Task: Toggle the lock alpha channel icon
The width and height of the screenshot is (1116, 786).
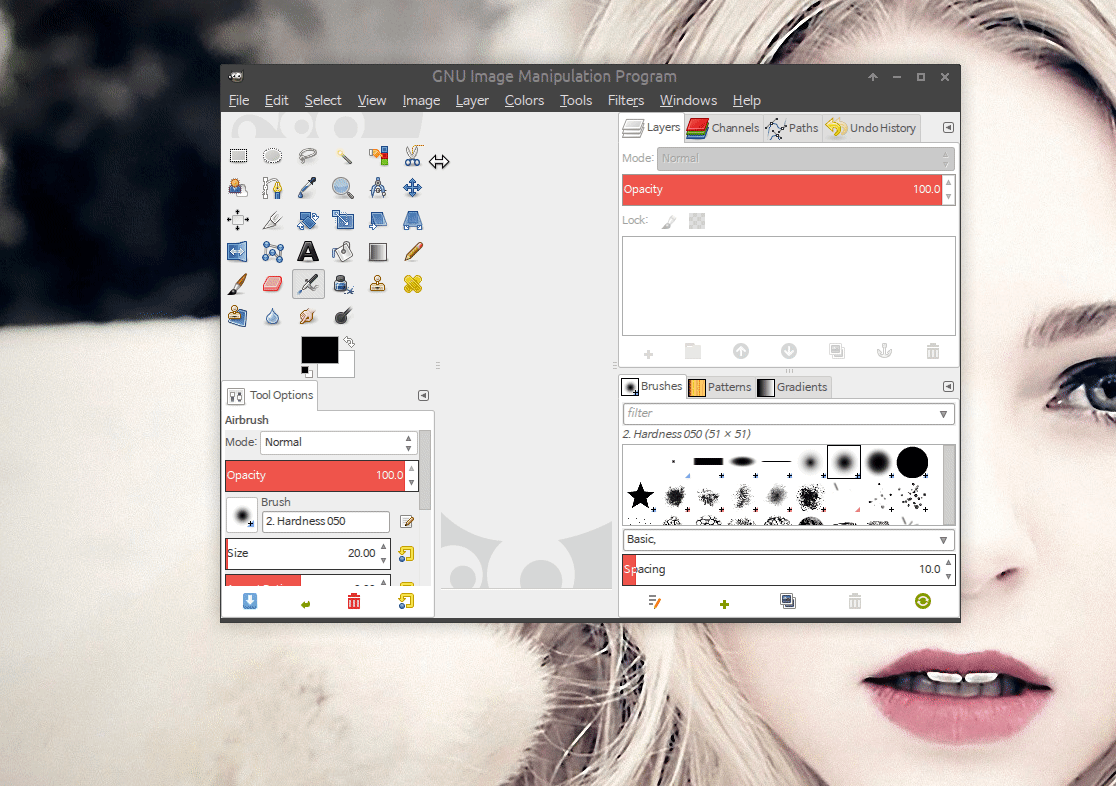Action: [697, 221]
